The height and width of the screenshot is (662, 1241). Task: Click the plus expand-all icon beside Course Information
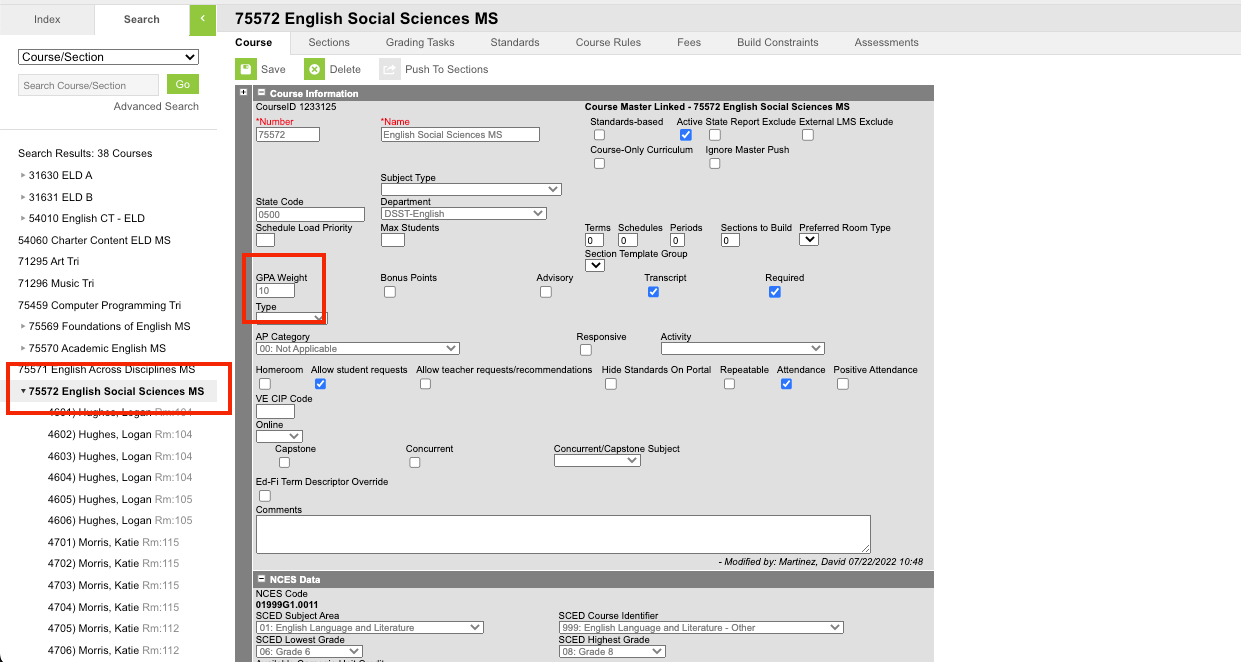[x=243, y=93]
